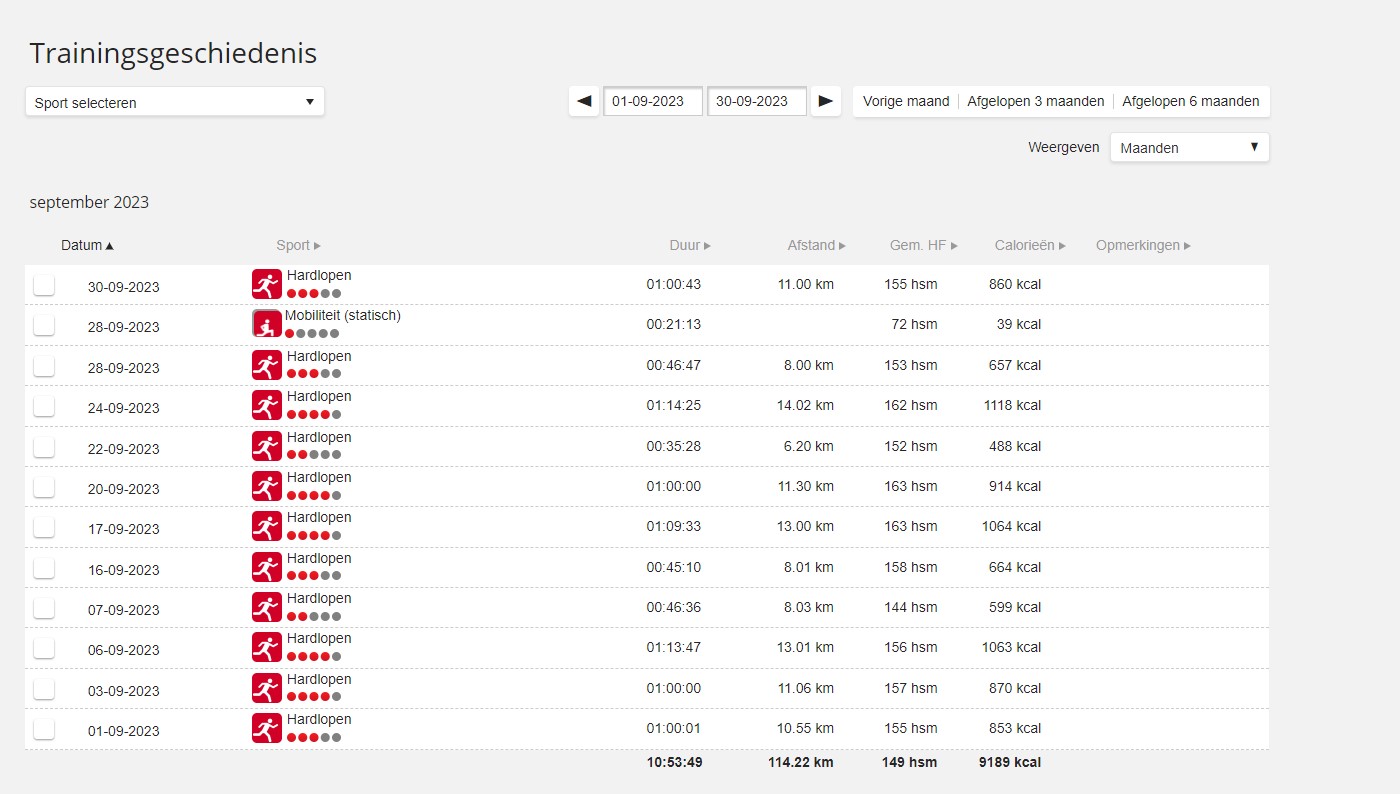
Task: Show Afgelopen 6 maanden period
Action: point(1191,101)
